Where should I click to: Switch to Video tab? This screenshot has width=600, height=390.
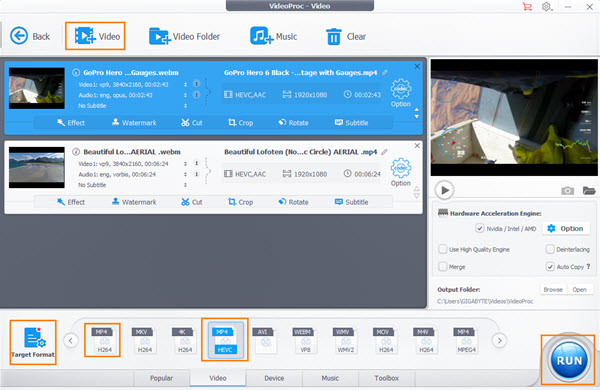pyautogui.click(x=218, y=378)
